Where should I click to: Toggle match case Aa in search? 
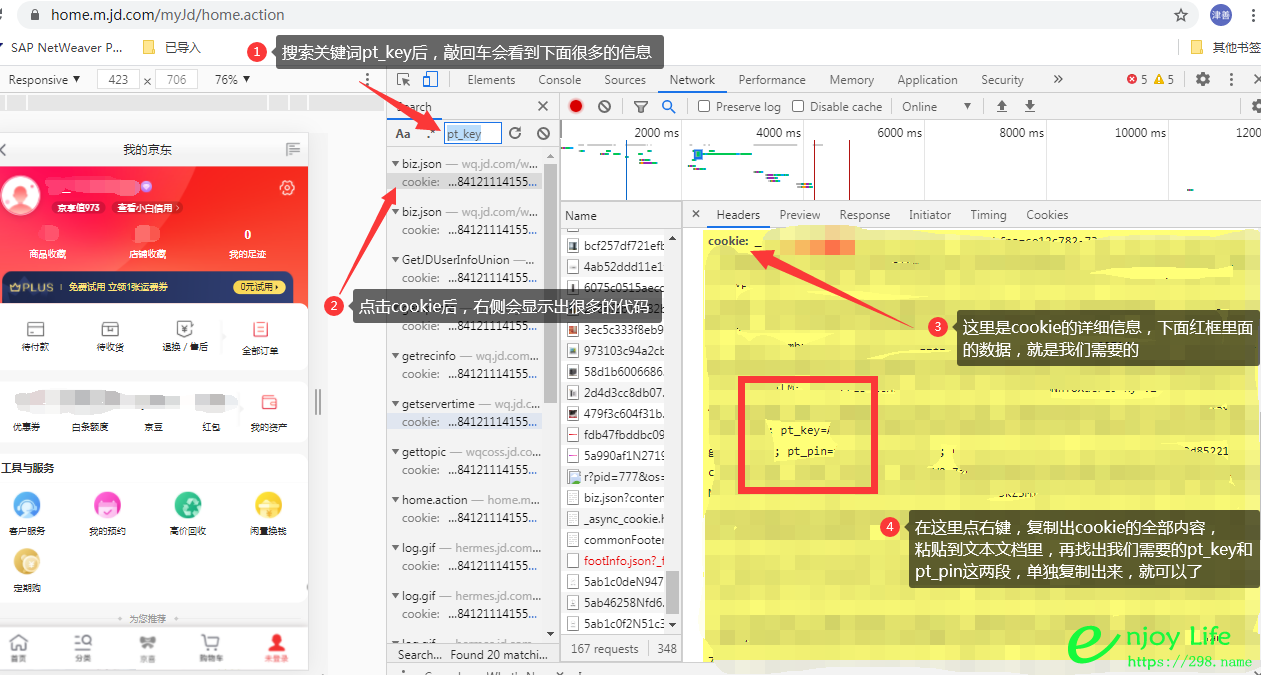click(x=403, y=133)
